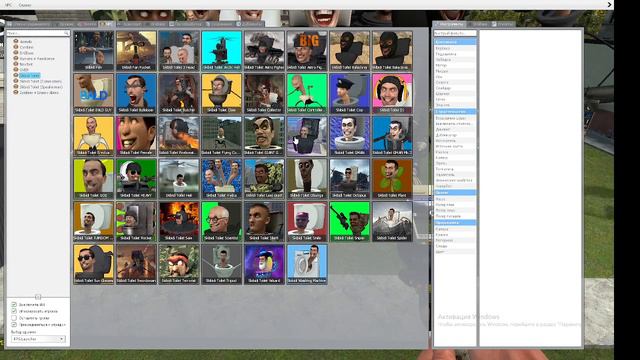
Task: Select Zombies + Enemy Aliens category
Action: click(39, 93)
